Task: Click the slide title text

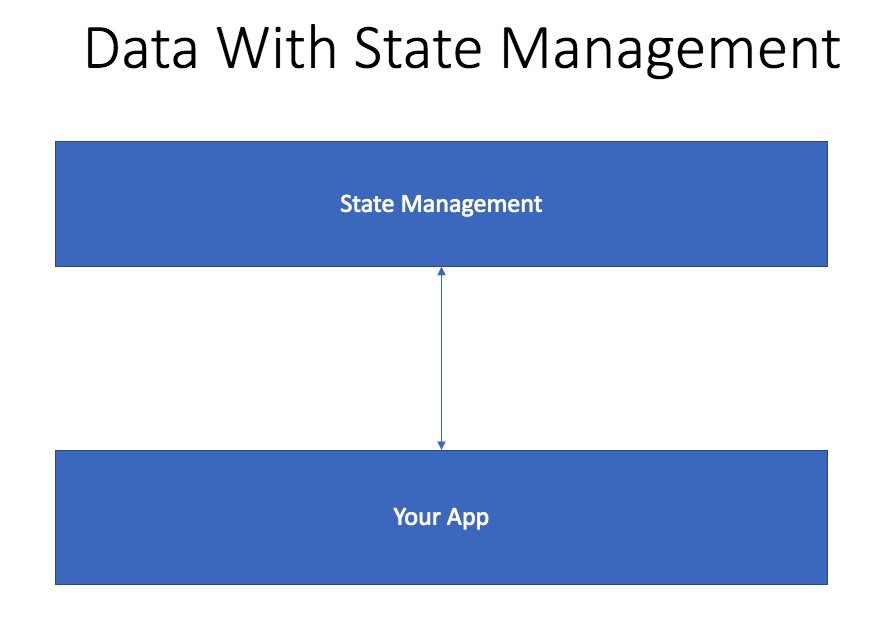Action: [462, 50]
